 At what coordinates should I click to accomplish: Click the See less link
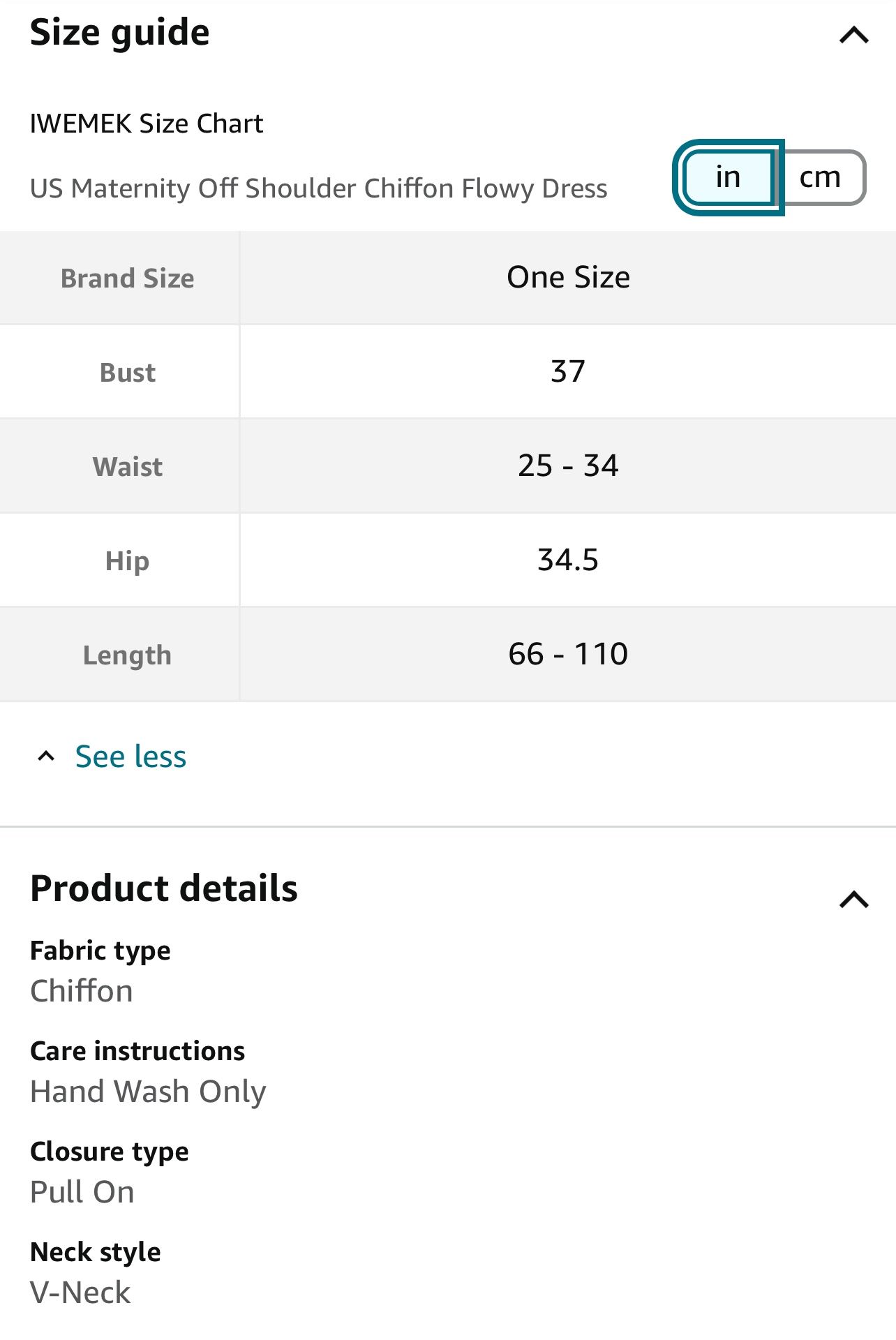click(130, 757)
